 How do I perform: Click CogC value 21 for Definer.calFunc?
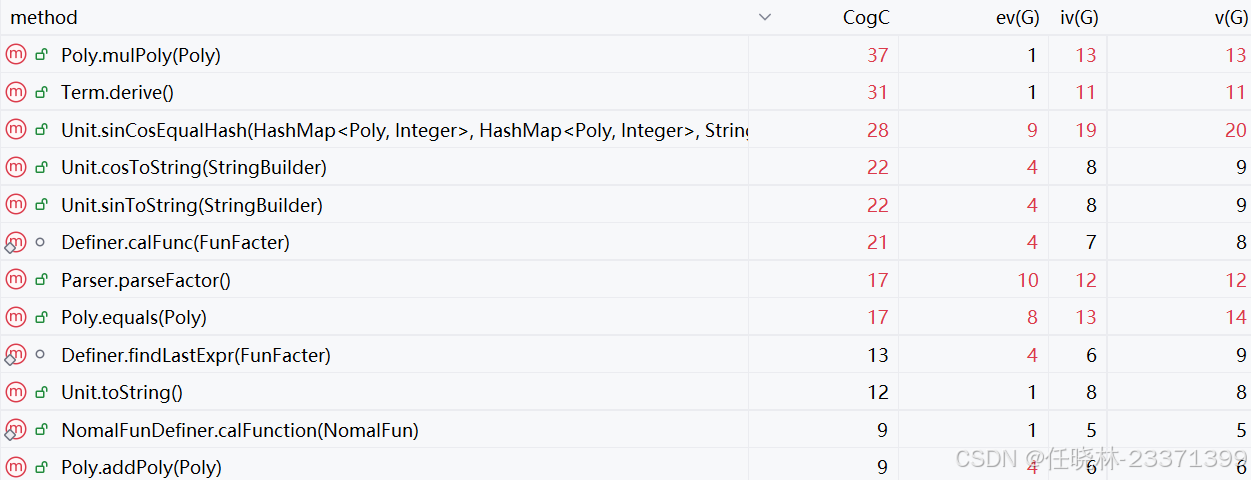878,242
